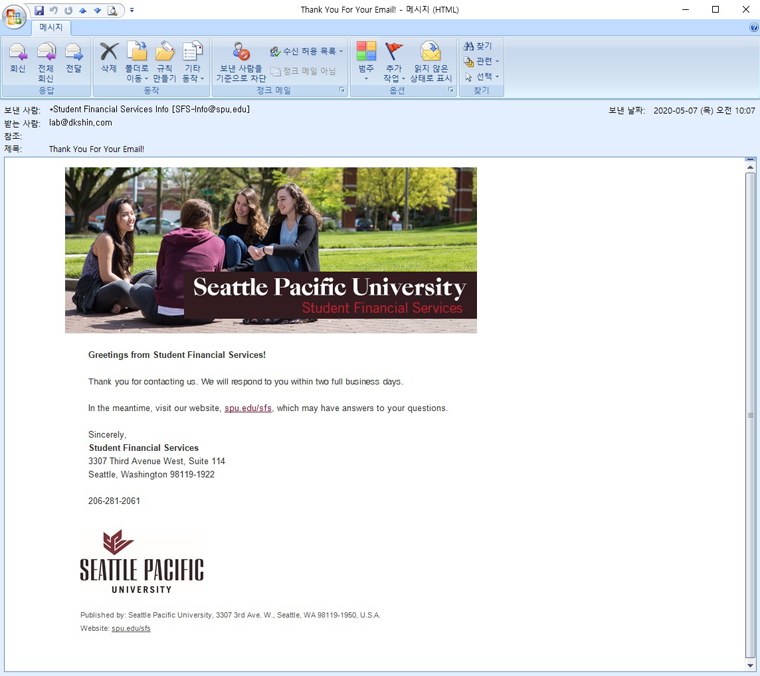Click the 정크 메일 아님 not-junk button
Viewport: 760px width, 676px height.
pos(303,71)
